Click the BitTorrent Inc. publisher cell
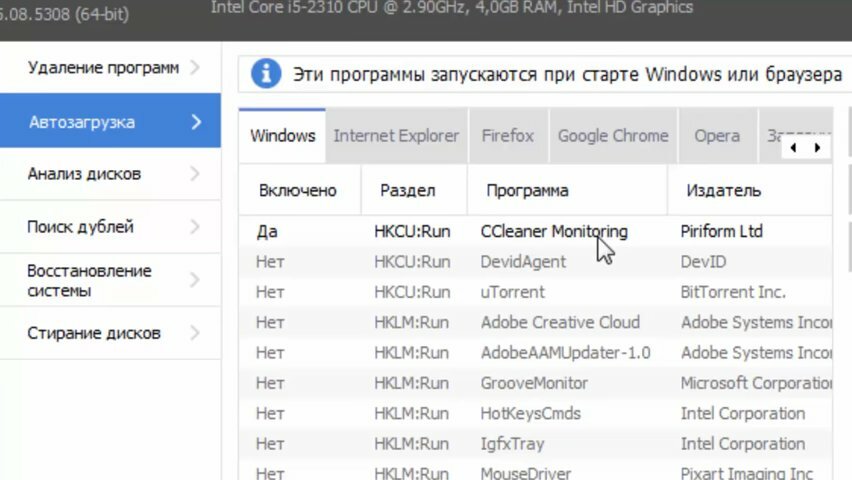 point(733,292)
